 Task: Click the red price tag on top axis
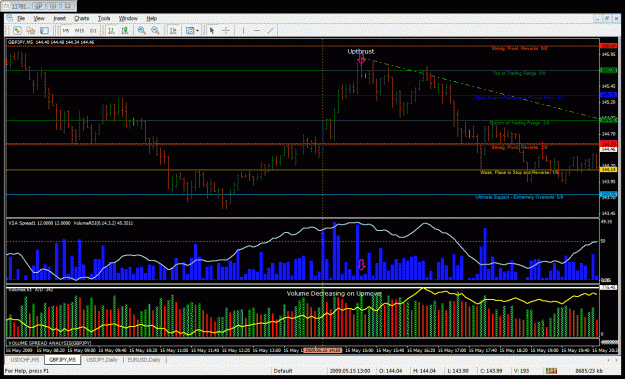point(609,46)
